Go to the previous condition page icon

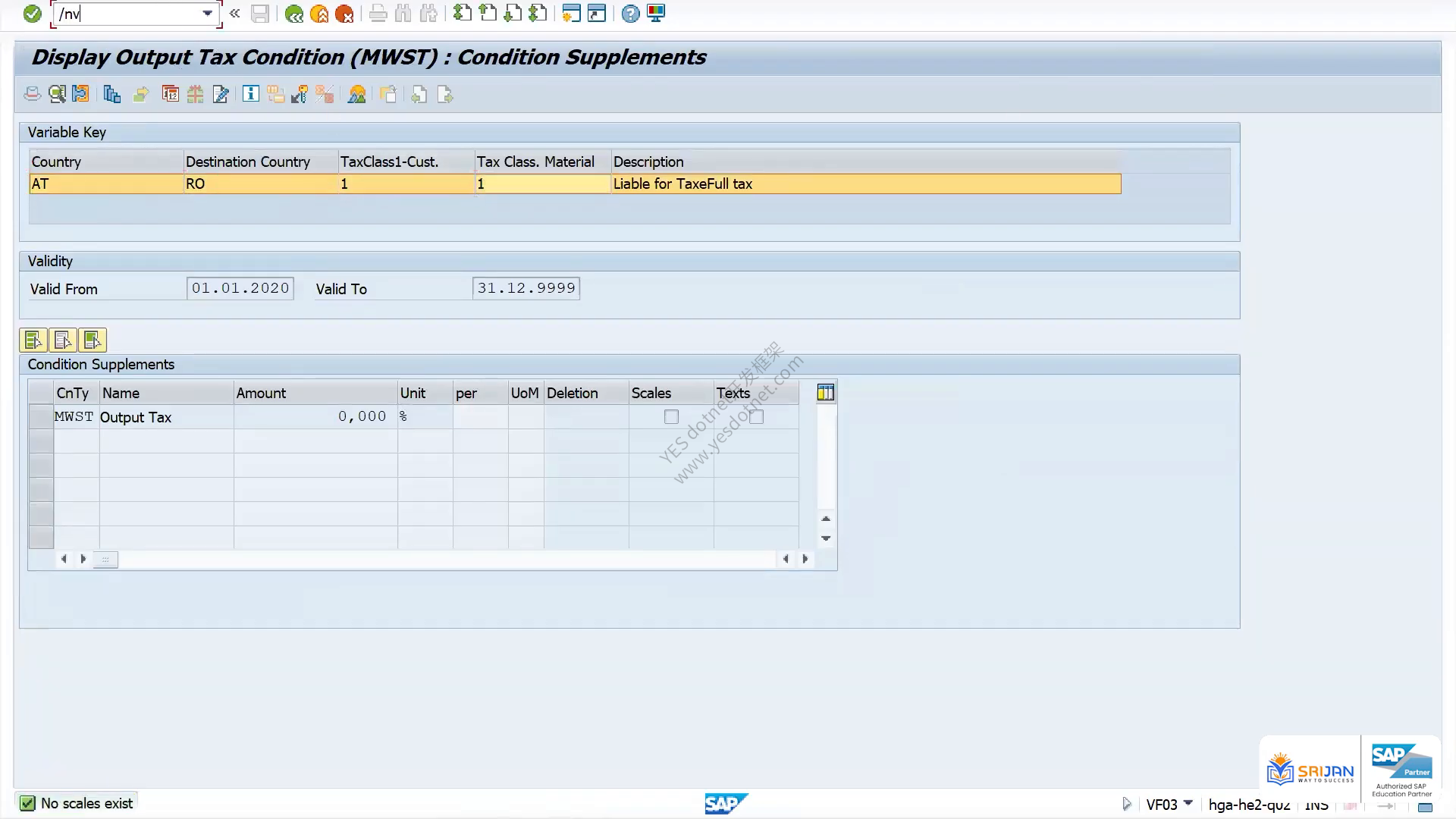click(419, 94)
